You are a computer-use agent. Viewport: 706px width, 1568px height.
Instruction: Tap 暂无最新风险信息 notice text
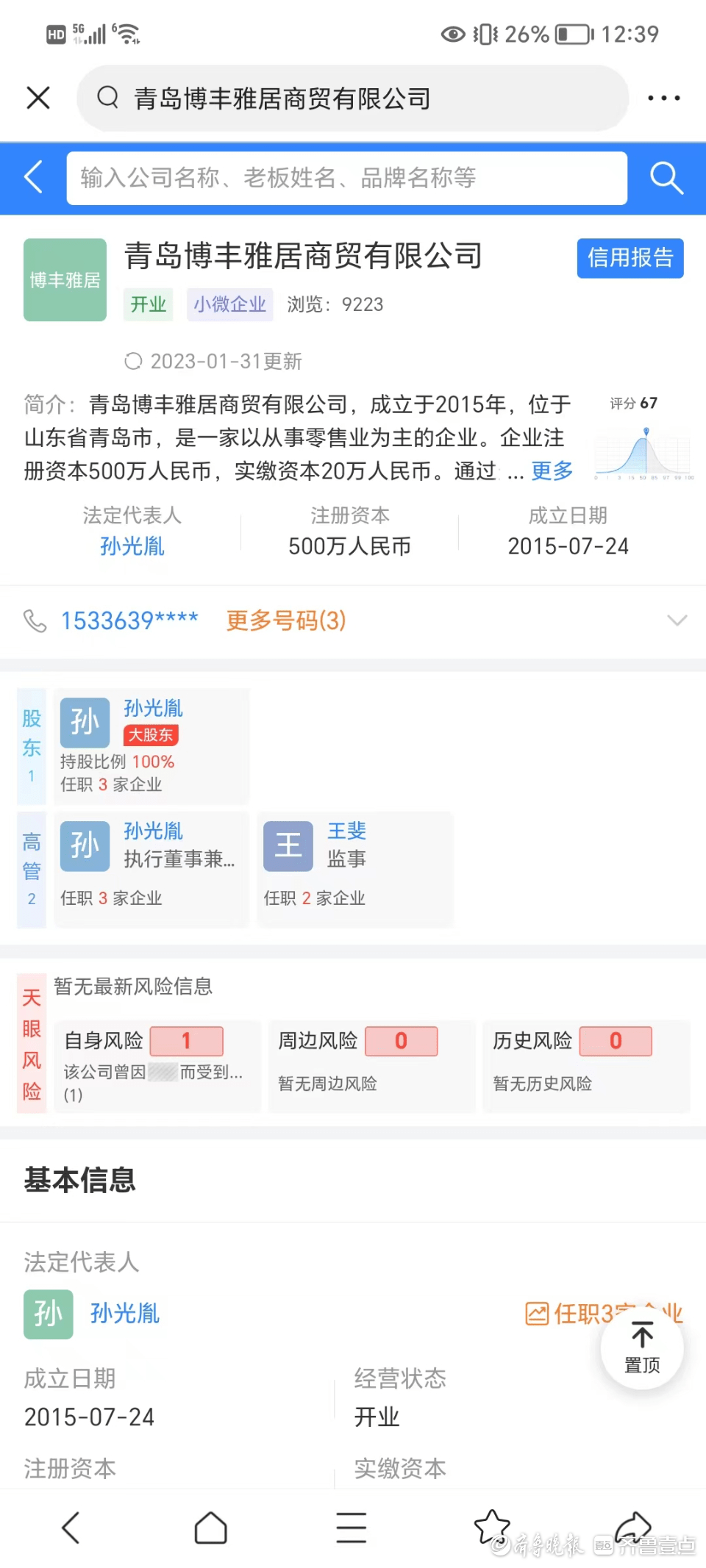[133, 987]
